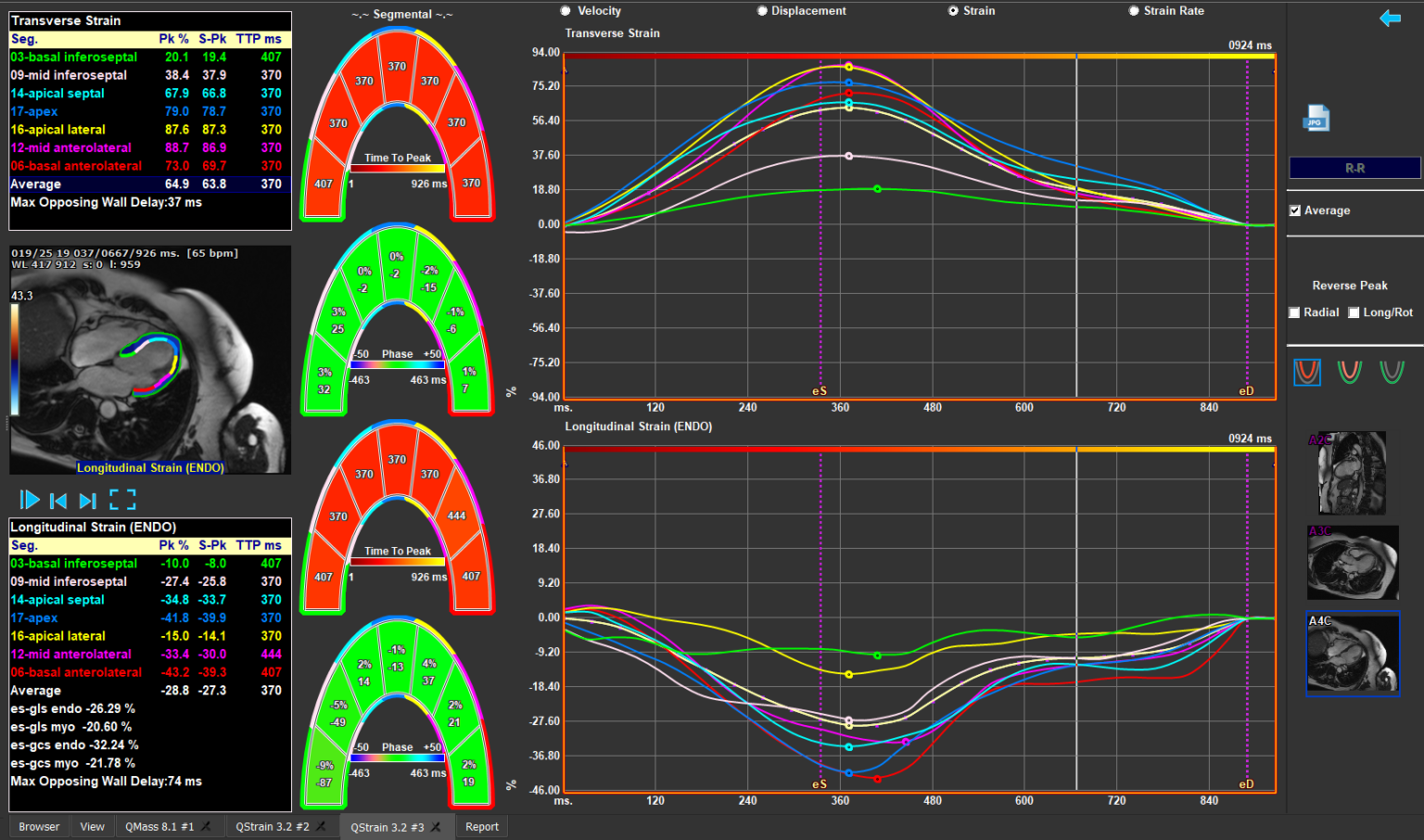Select the Strain Rate radio button
Screen dimensions: 1424x840
1134,11
